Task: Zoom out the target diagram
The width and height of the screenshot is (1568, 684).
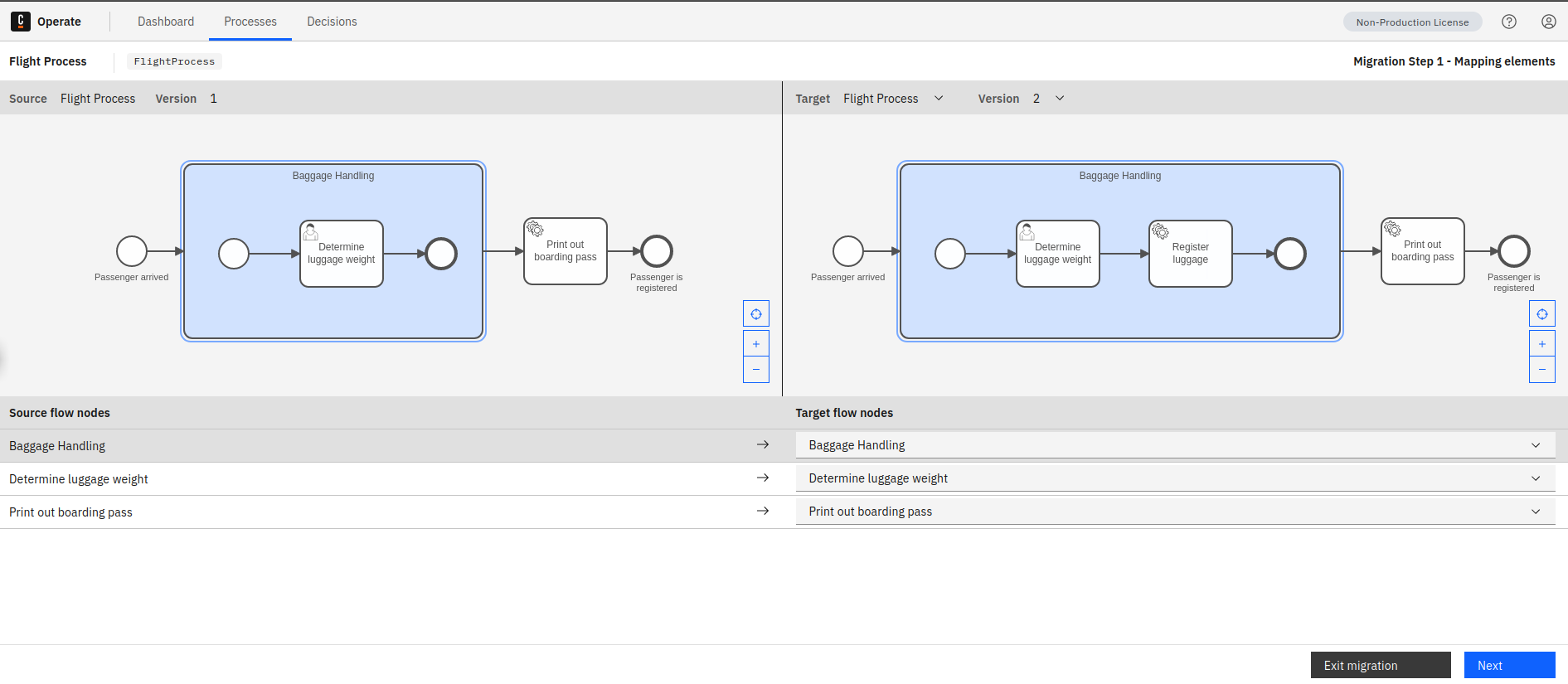Action: point(1542,370)
